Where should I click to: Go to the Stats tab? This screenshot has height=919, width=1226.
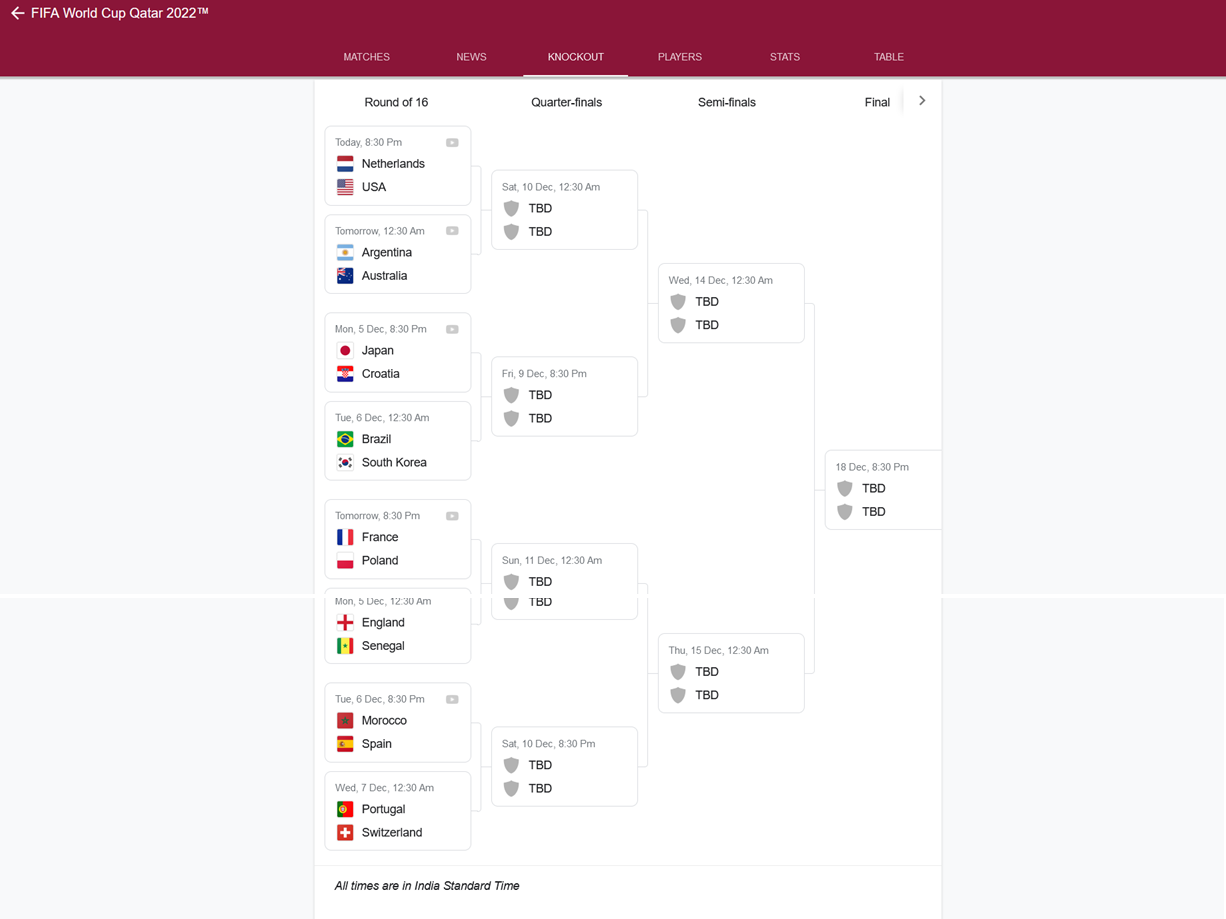coord(784,57)
